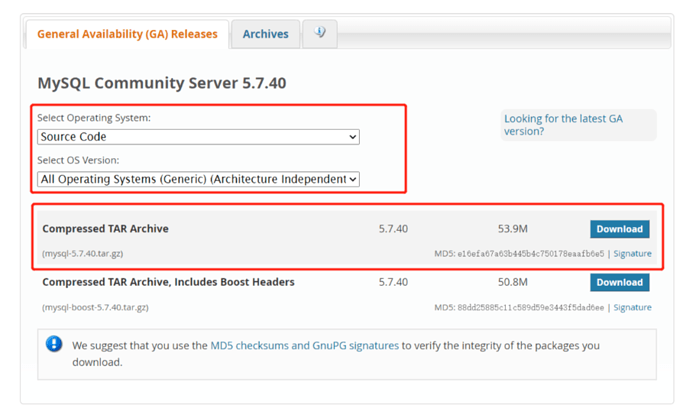Open MD5 checksums and GnuPG signatures link

(x=304, y=345)
